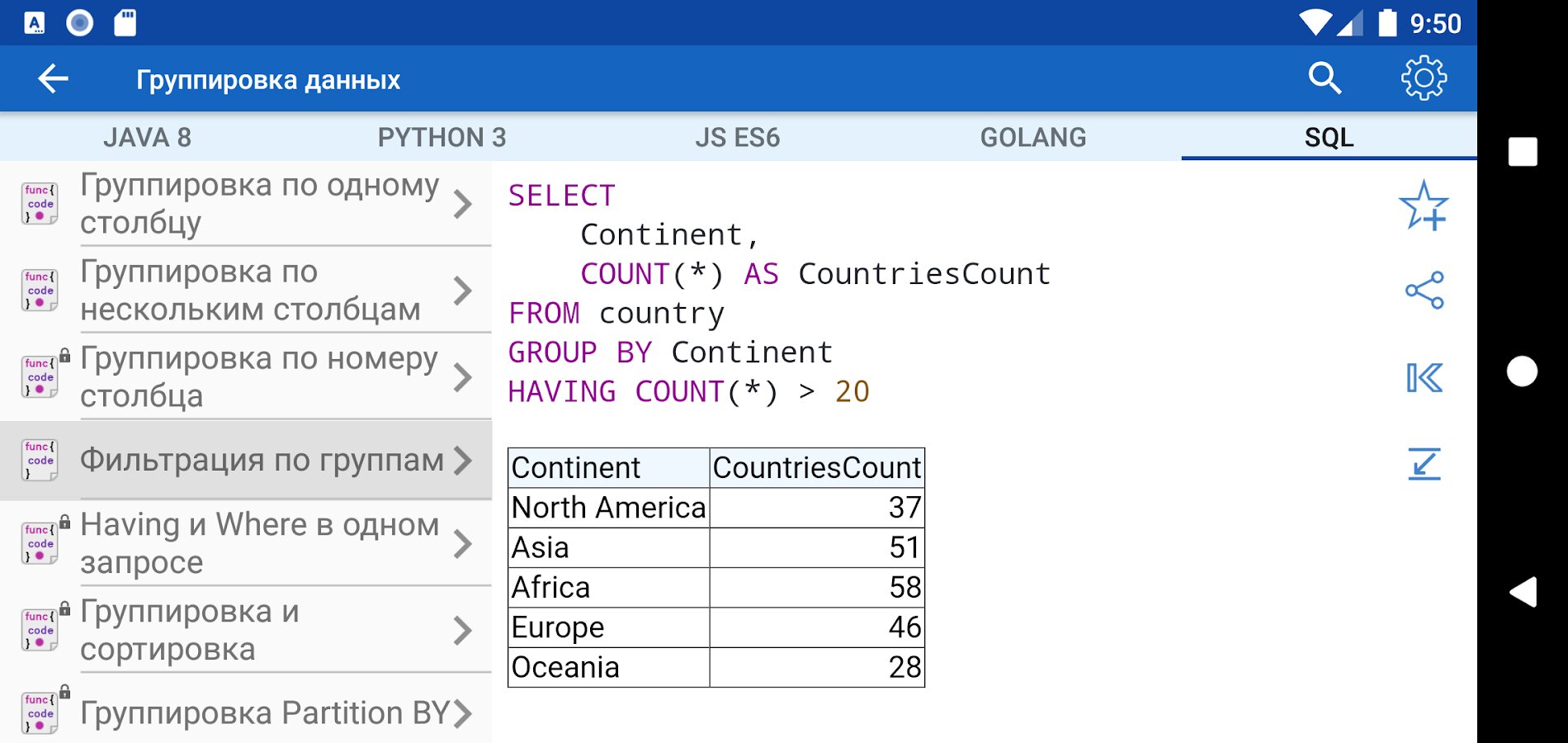This screenshot has width=1568, height=743.
Task: Click the Oceania cell
Action: tap(609, 667)
